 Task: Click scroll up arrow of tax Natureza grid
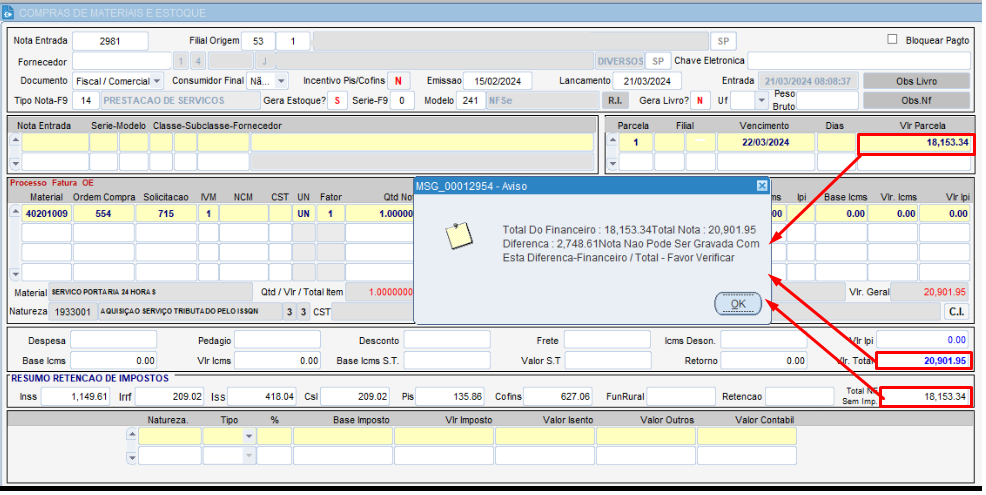click(x=131, y=434)
